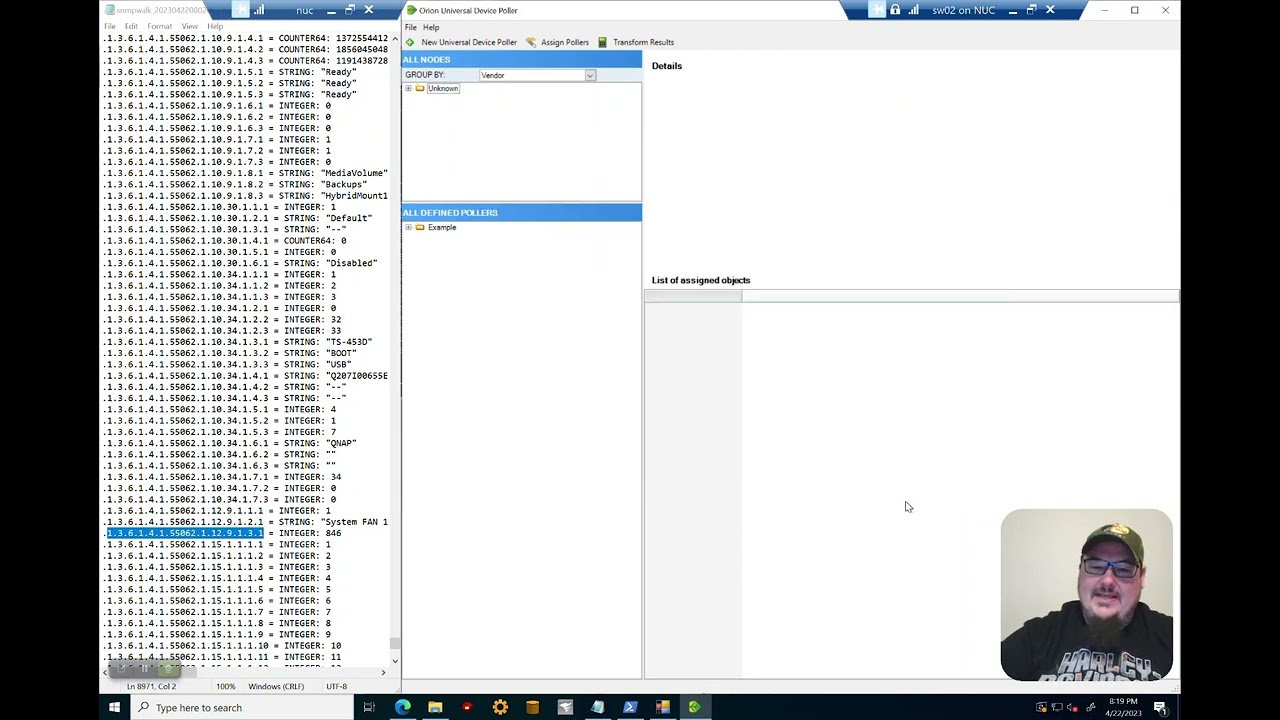Select the Example tree item
Image resolution: width=1280 pixels, height=720 pixels.
coord(442,227)
